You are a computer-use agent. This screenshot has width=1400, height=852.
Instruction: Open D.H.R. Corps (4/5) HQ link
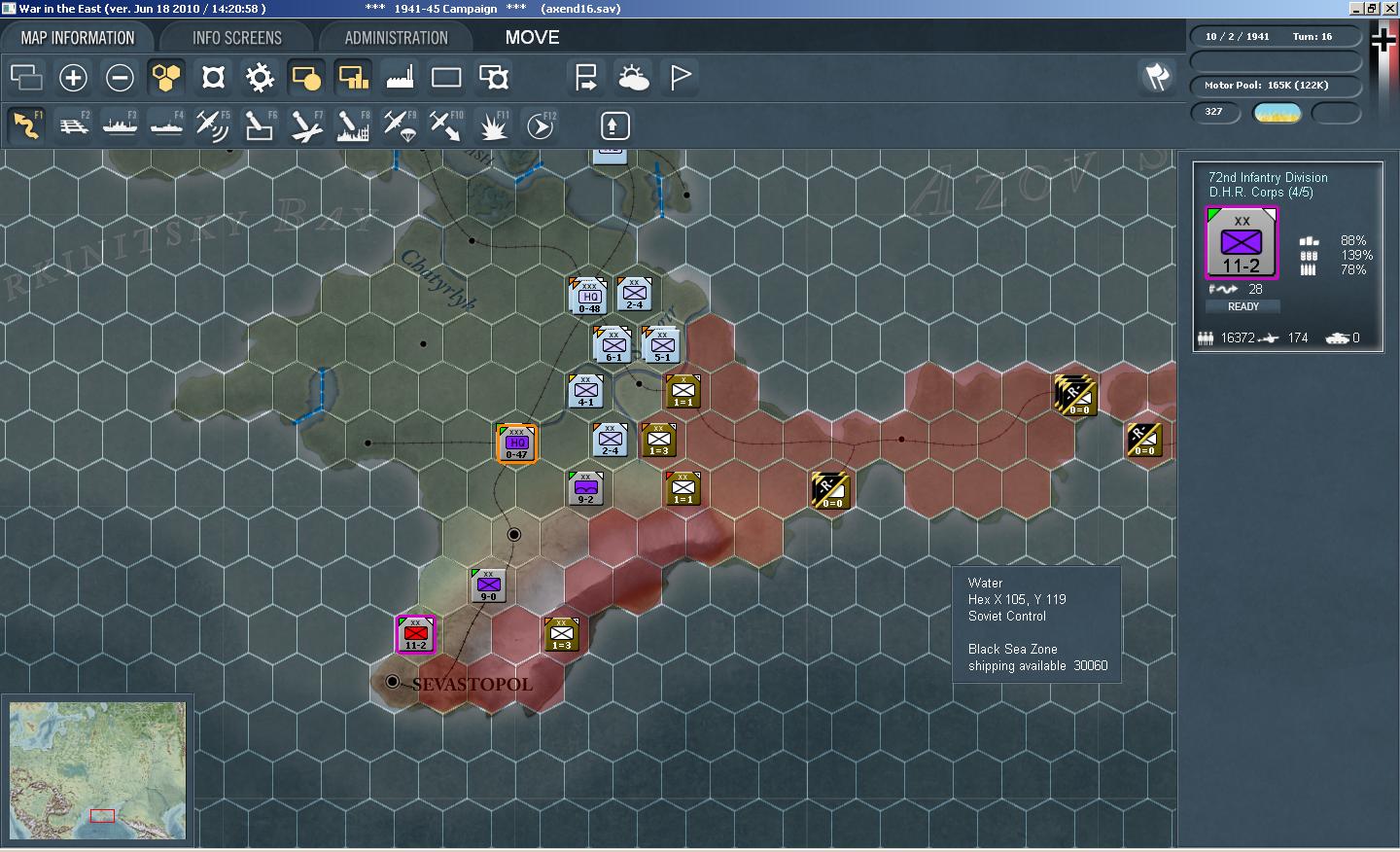click(x=1261, y=193)
